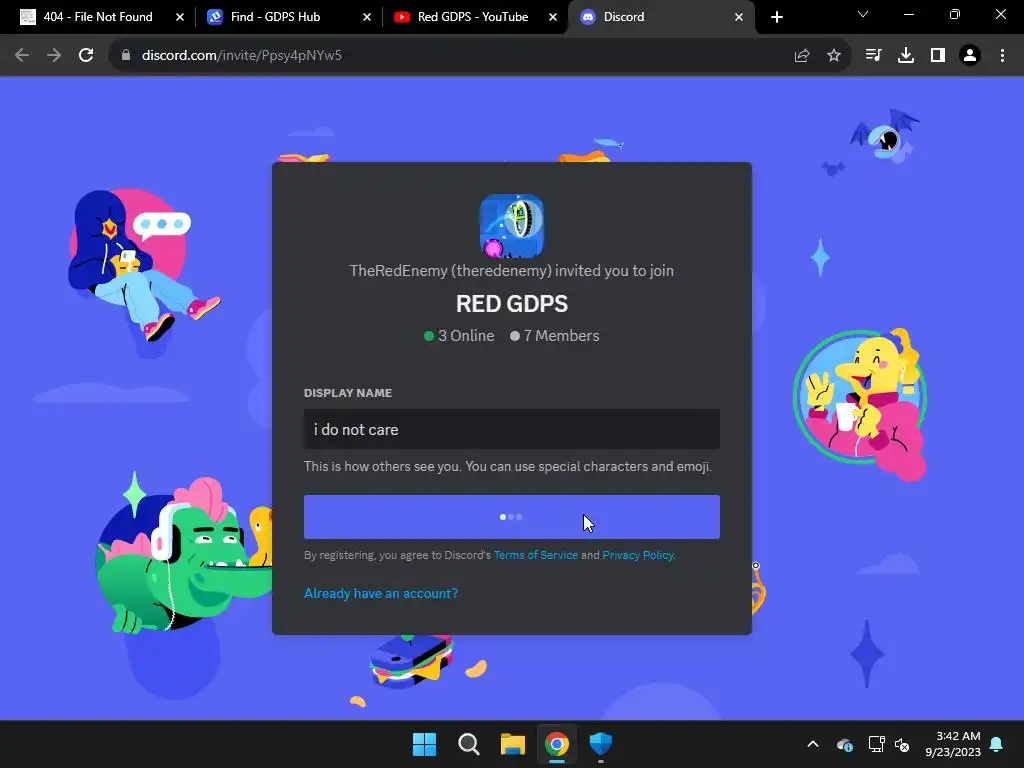Click the loading Continue button
1024x768 pixels.
[x=511, y=517]
